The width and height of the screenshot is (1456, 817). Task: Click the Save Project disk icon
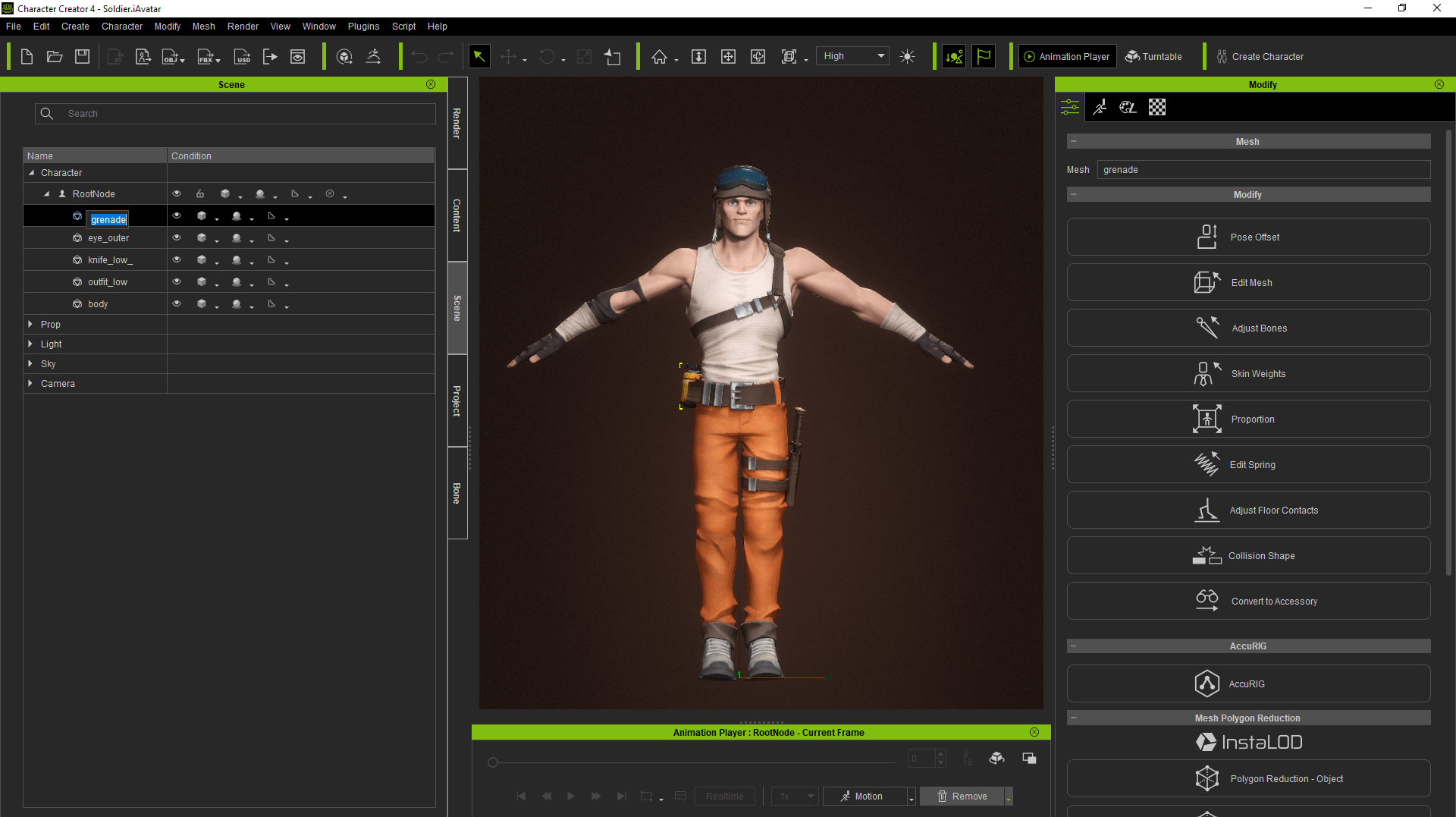[x=82, y=57]
